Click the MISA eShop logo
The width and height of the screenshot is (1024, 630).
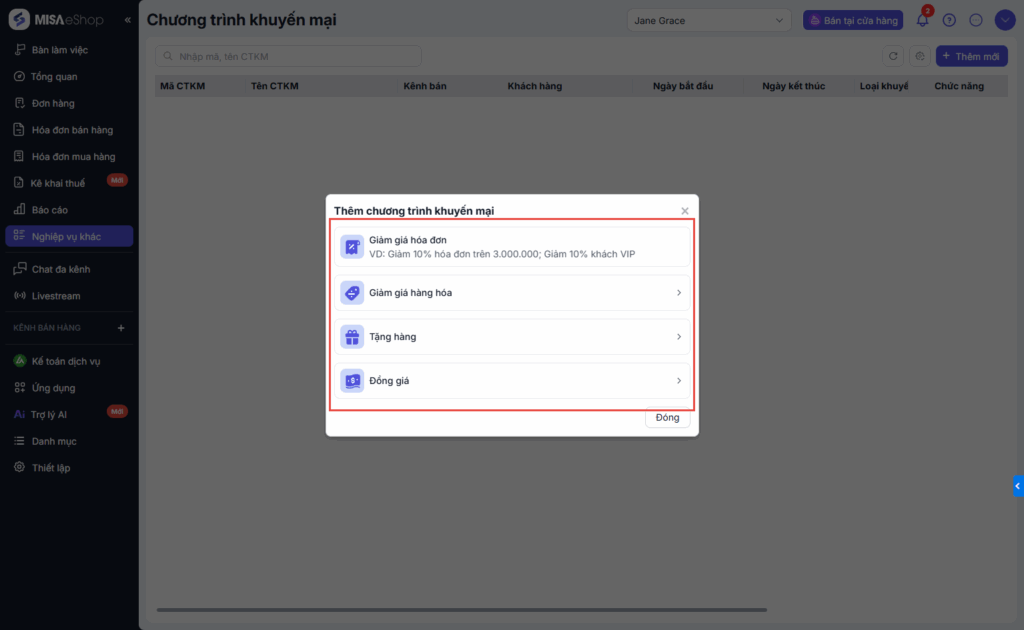[56, 20]
